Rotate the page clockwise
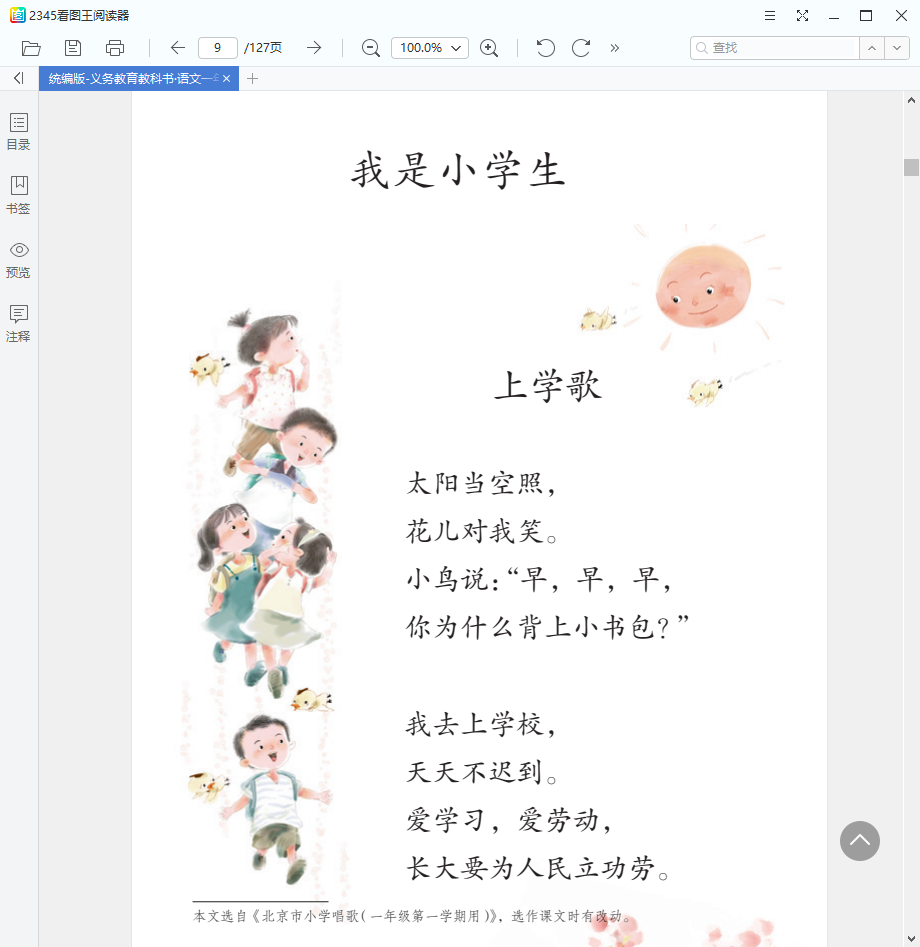 [580, 47]
